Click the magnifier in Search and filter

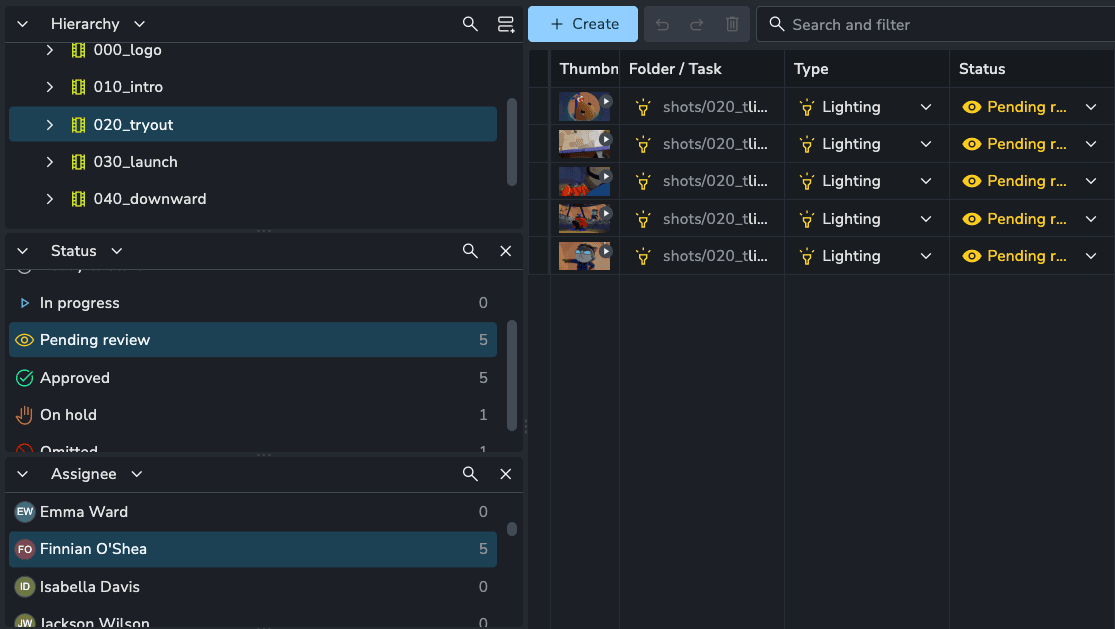(777, 24)
